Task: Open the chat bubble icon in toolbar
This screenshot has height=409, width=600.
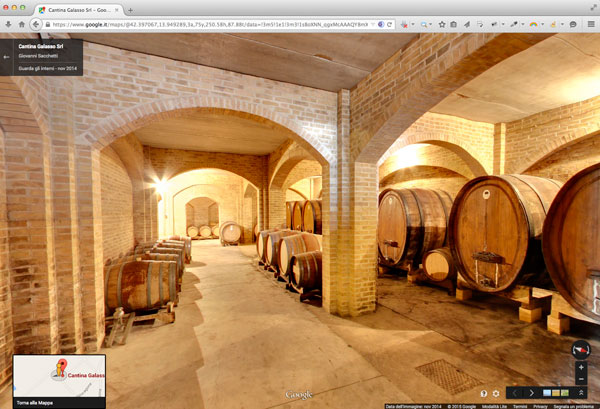Action: [573, 24]
